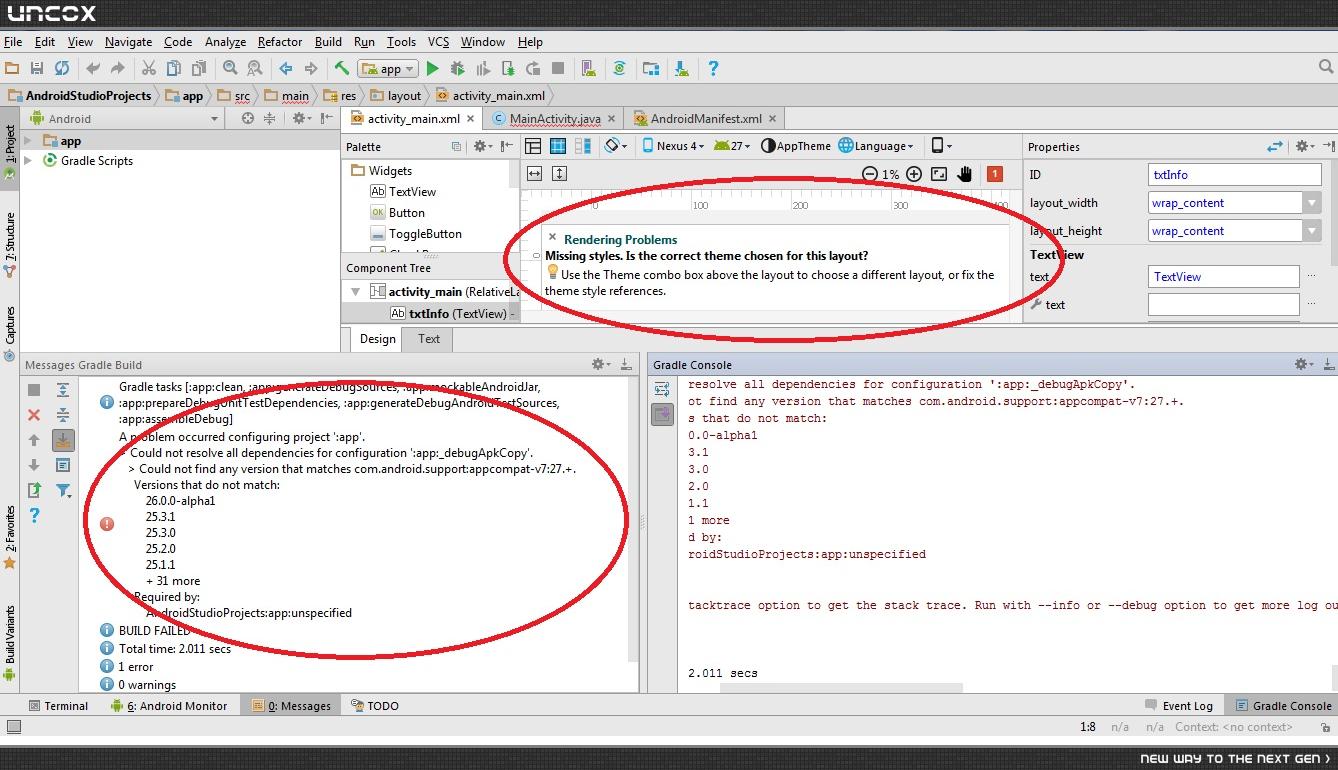Open the Android Monitor tool window
Viewport: 1338px width, 770px height.
[168, 706]
